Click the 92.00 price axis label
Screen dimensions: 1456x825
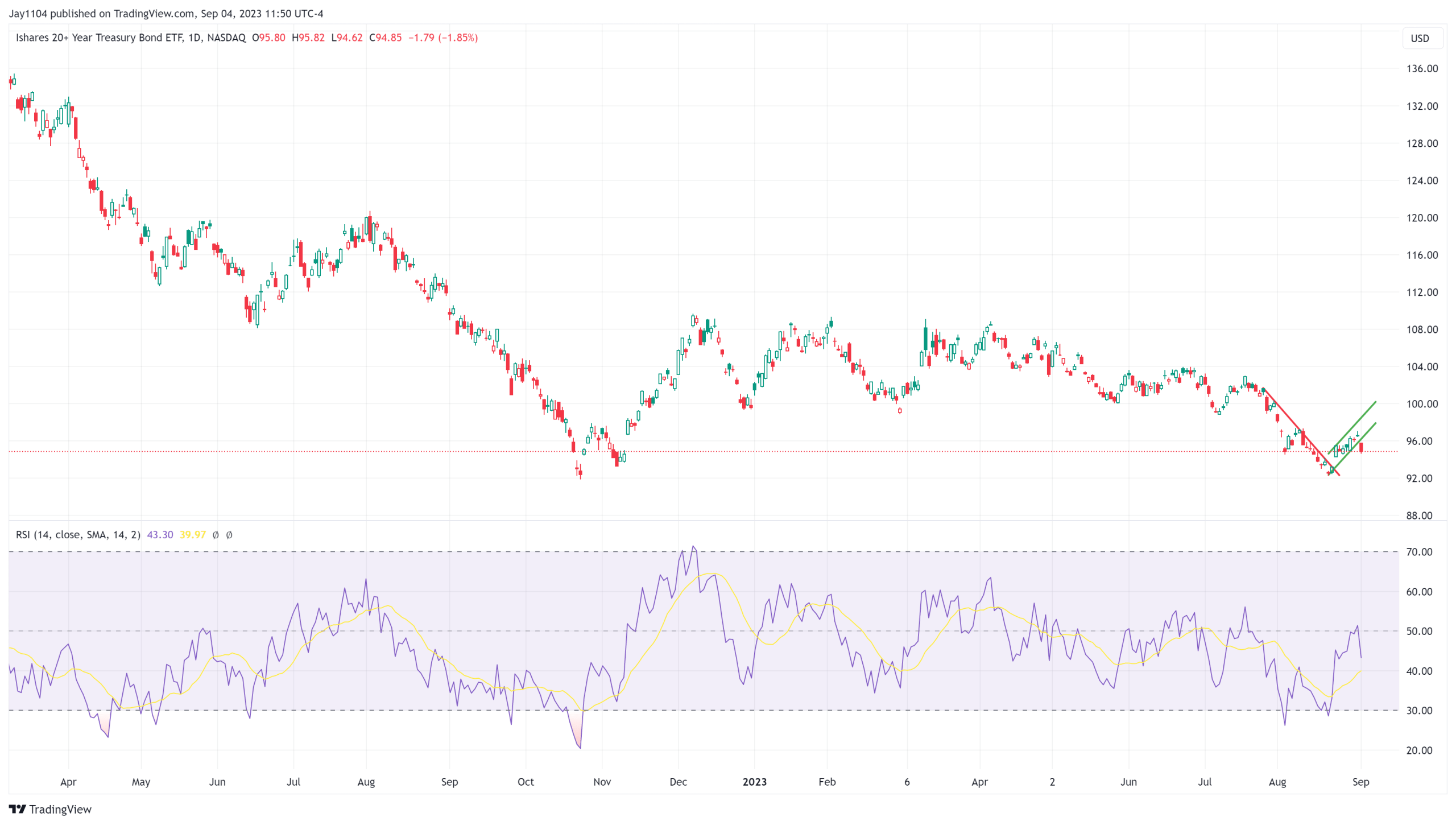1419,478
